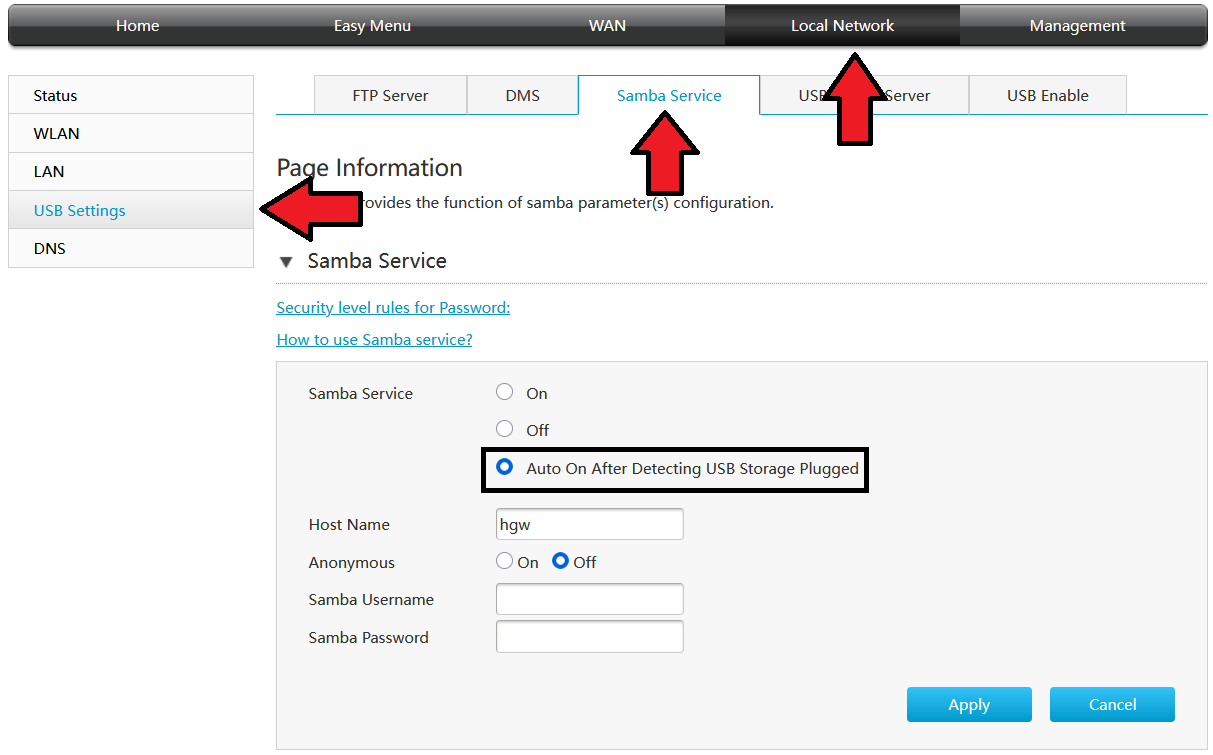Turn the Samba Service Off
1213x755 pixels.
(504, 428)
